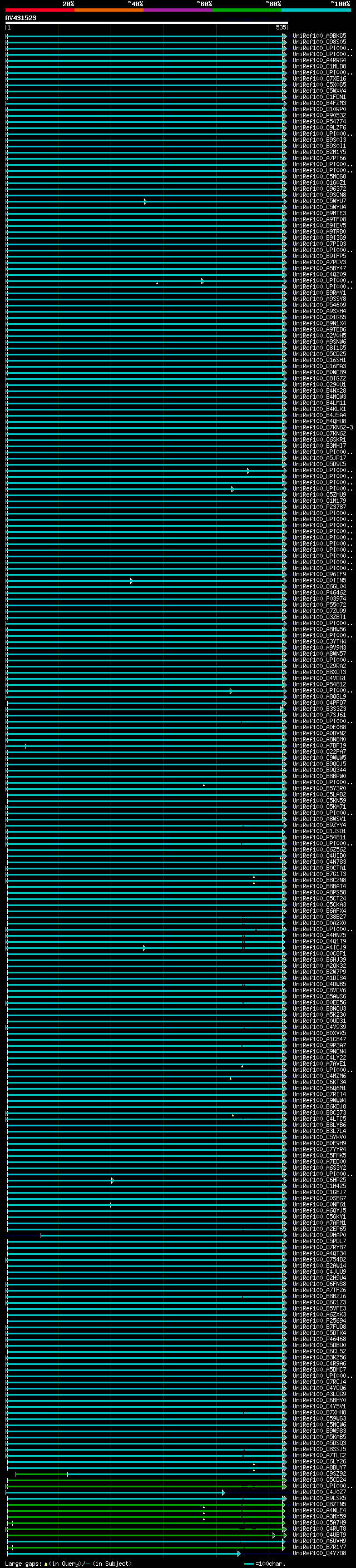356x1568 pixels.
Task: Click the red ~20% identity legend bar
Action: pos(39,10)
